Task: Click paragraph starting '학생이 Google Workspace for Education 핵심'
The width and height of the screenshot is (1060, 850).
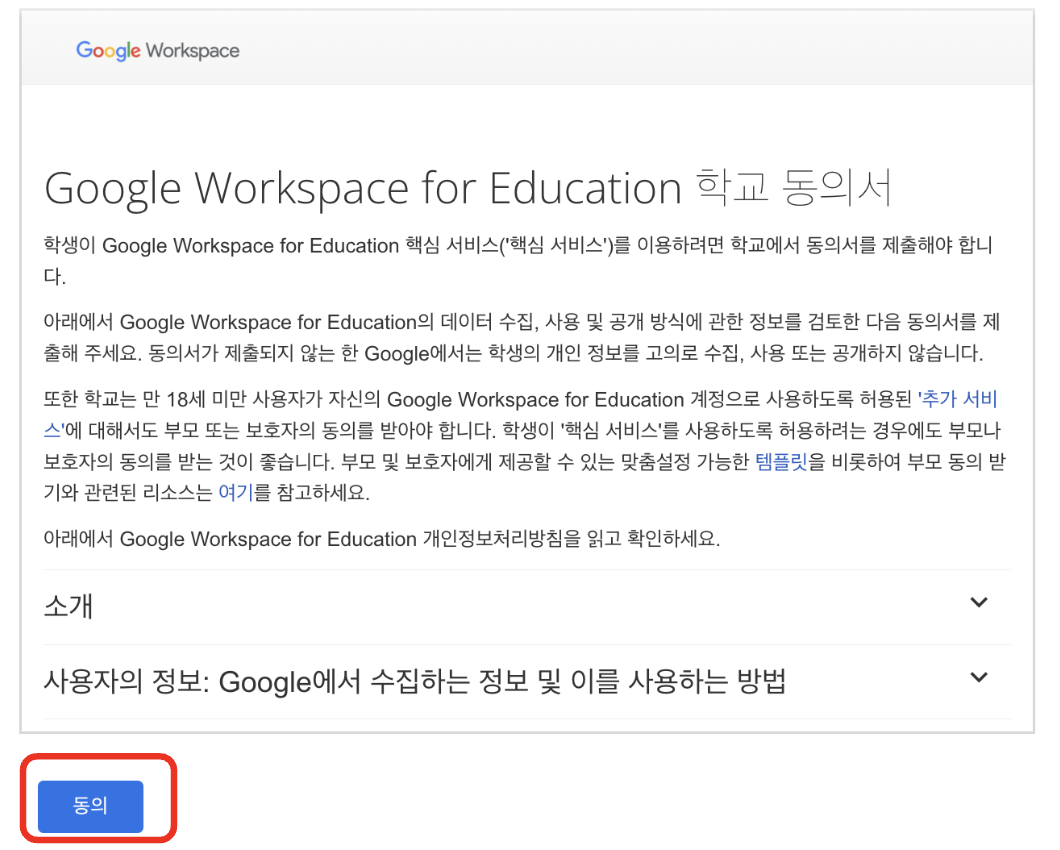Action: 518,260
